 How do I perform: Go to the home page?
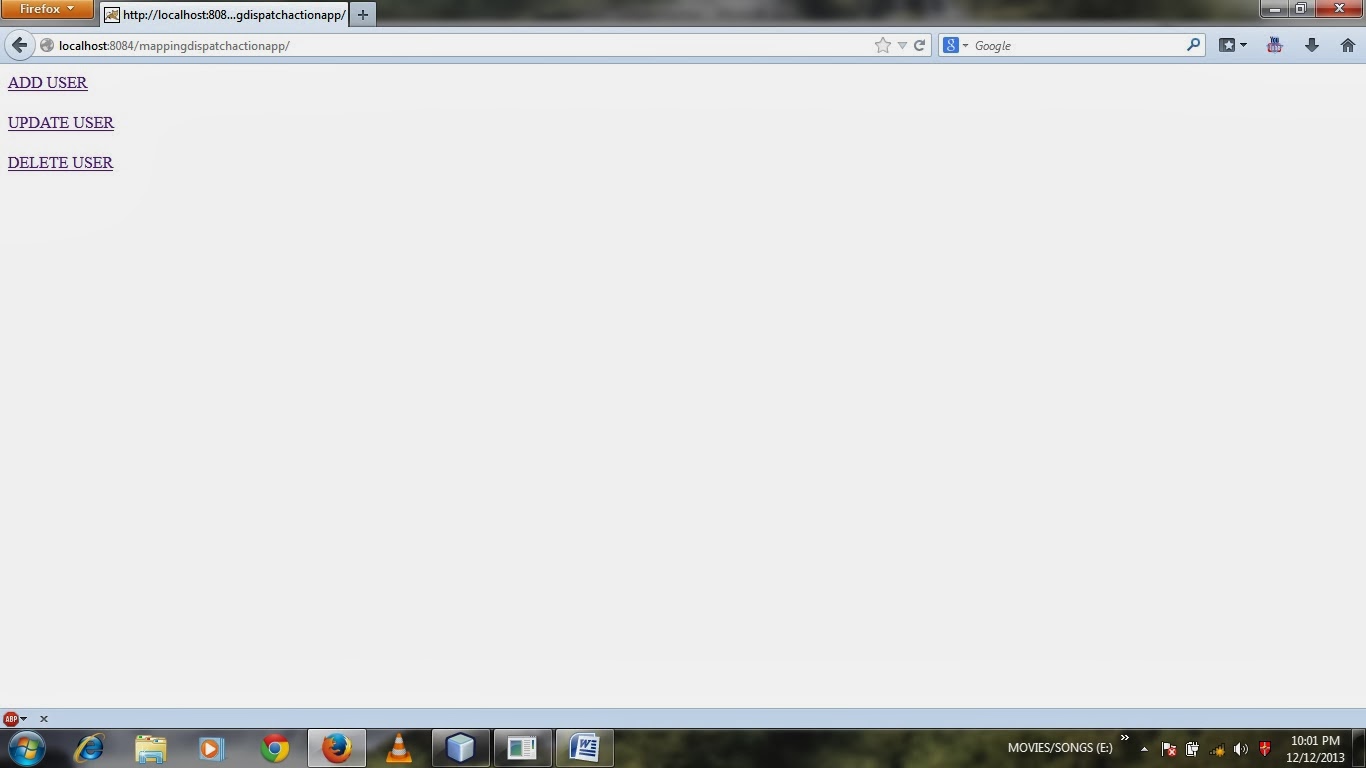(x=1347, y=45)
